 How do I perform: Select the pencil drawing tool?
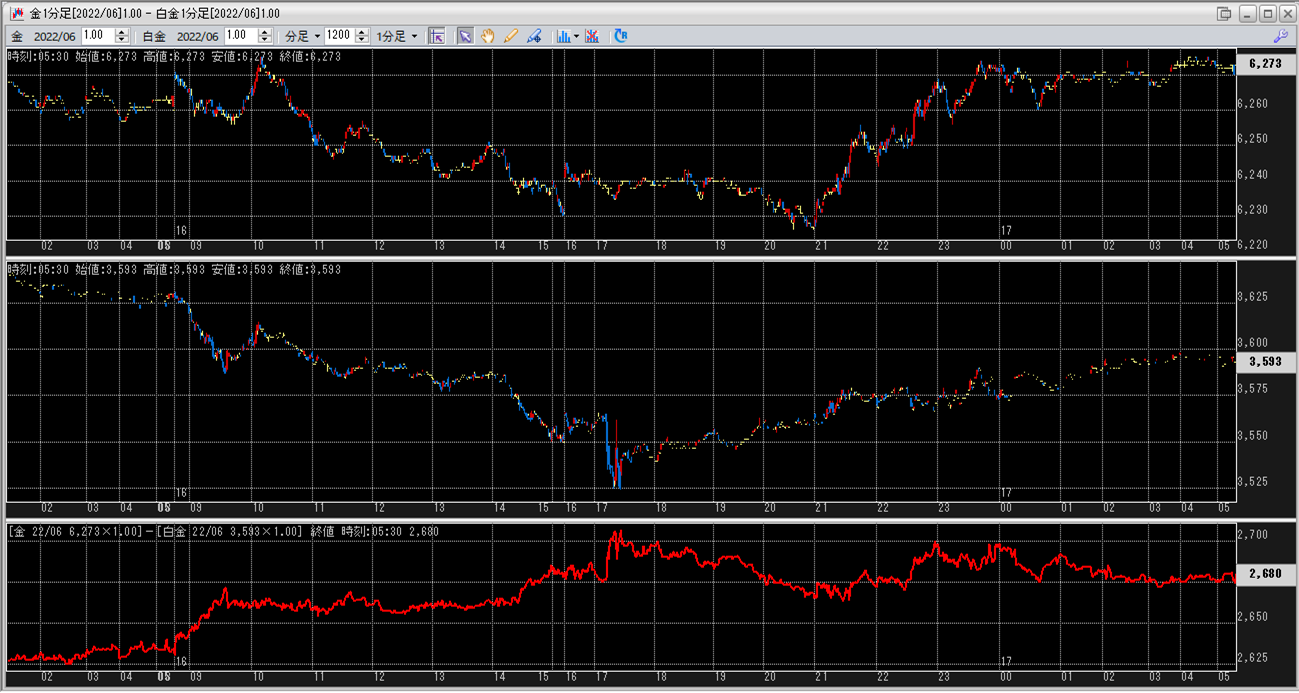[x=511, y=36]
